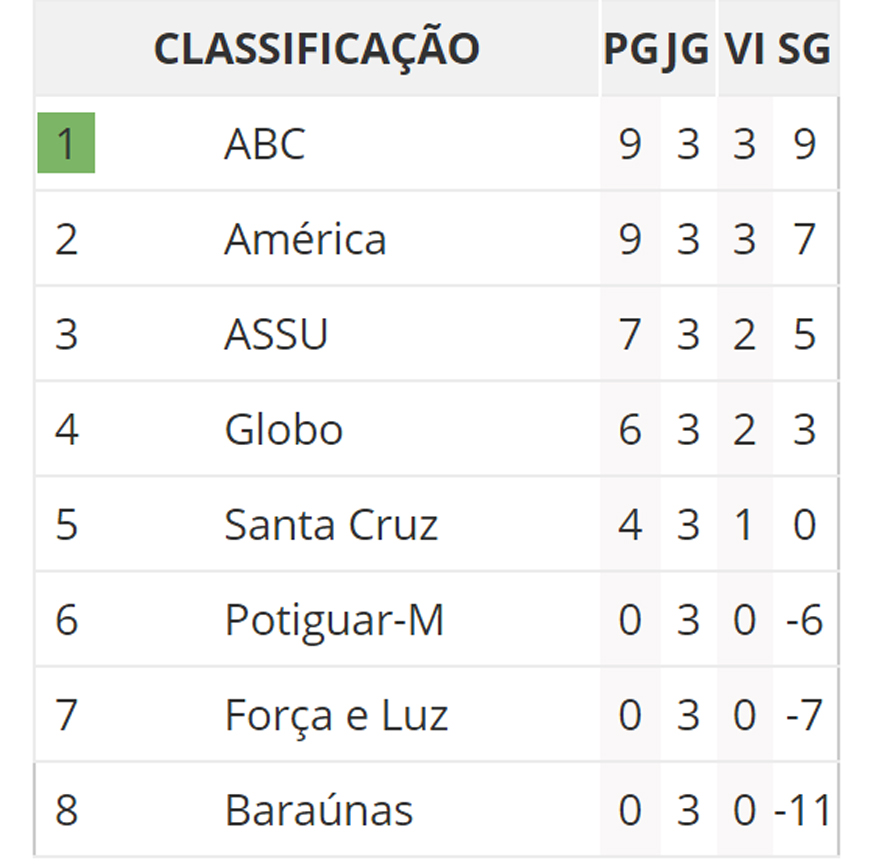Click the PG points column header
This screenshot has height=866, width=876.
tap(631, 49)
